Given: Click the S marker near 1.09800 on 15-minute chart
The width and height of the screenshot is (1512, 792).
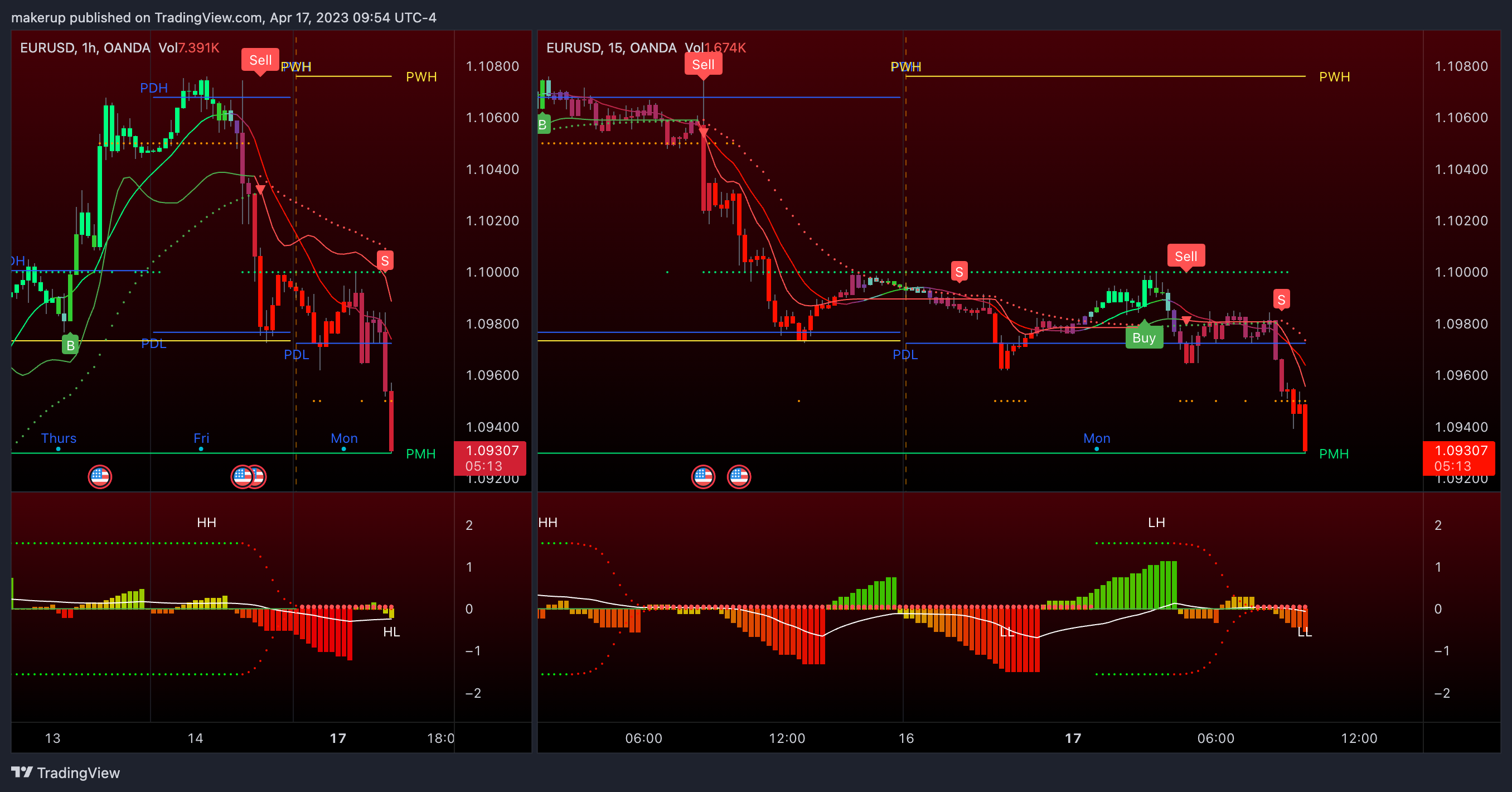Looking at the screenshot, I should [1281, 300].
